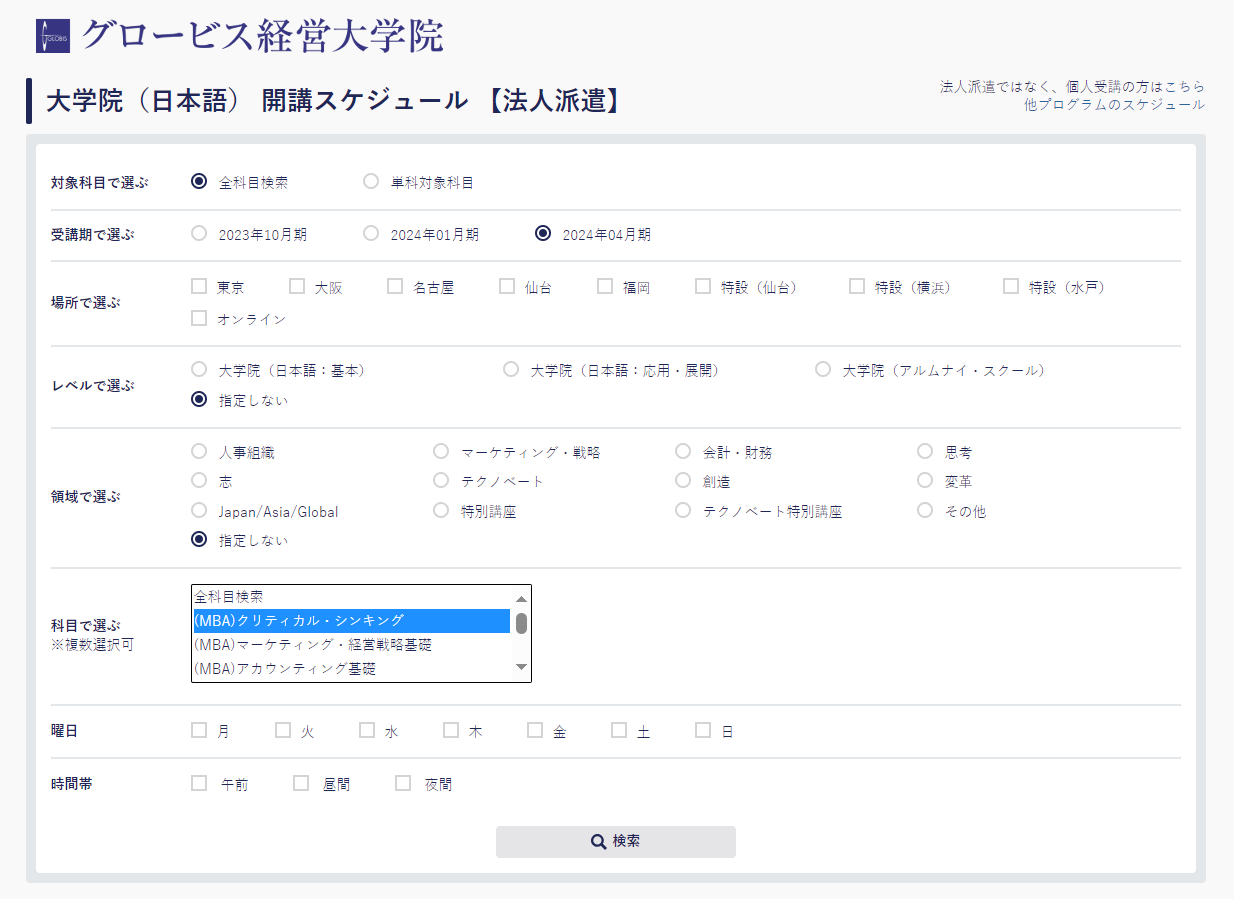Click the Globis logo icon
Viewport: 1234px width, 899px height.
coord(53,36)
